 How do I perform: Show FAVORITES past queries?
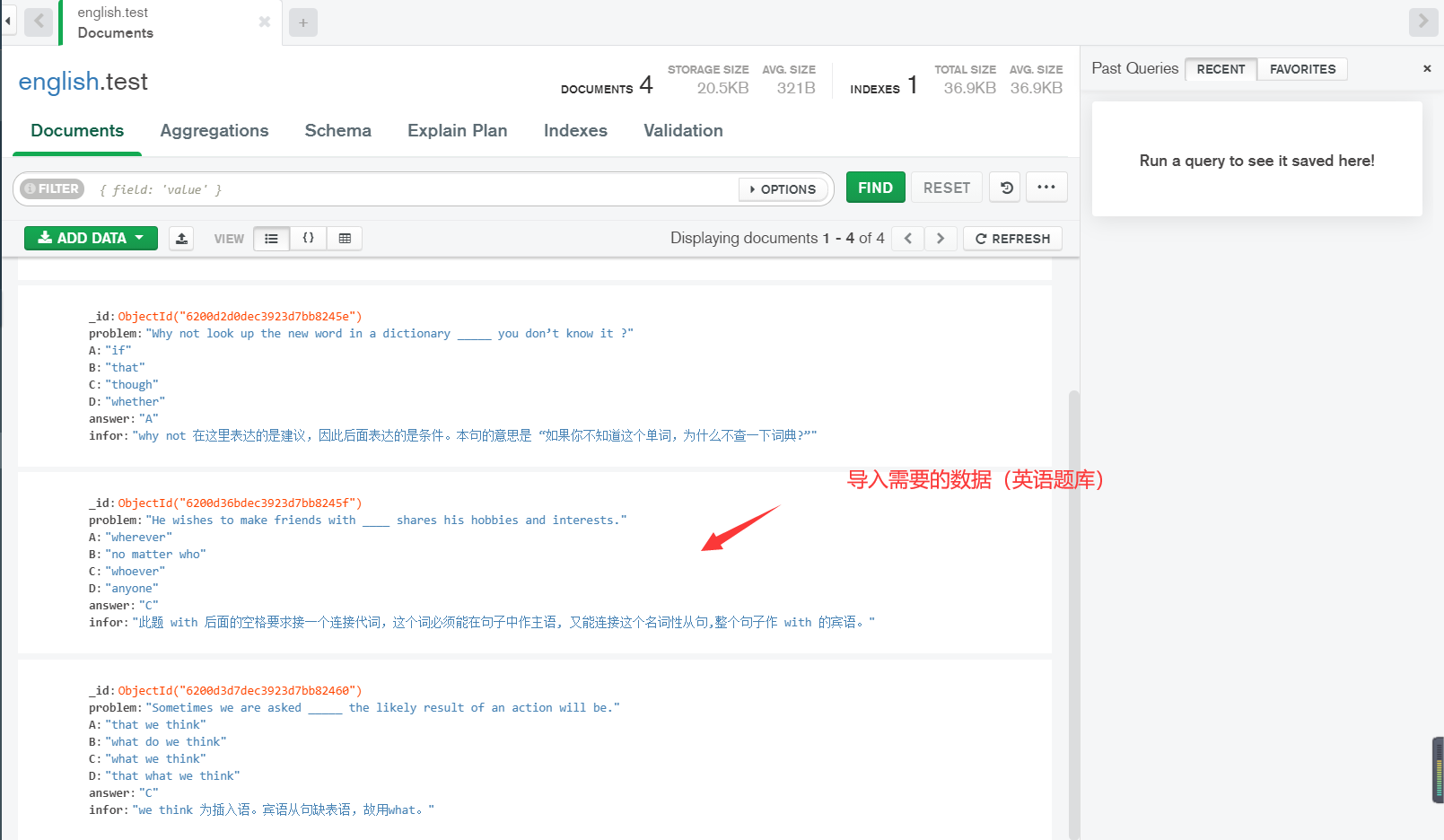[x=1302, y=69]
